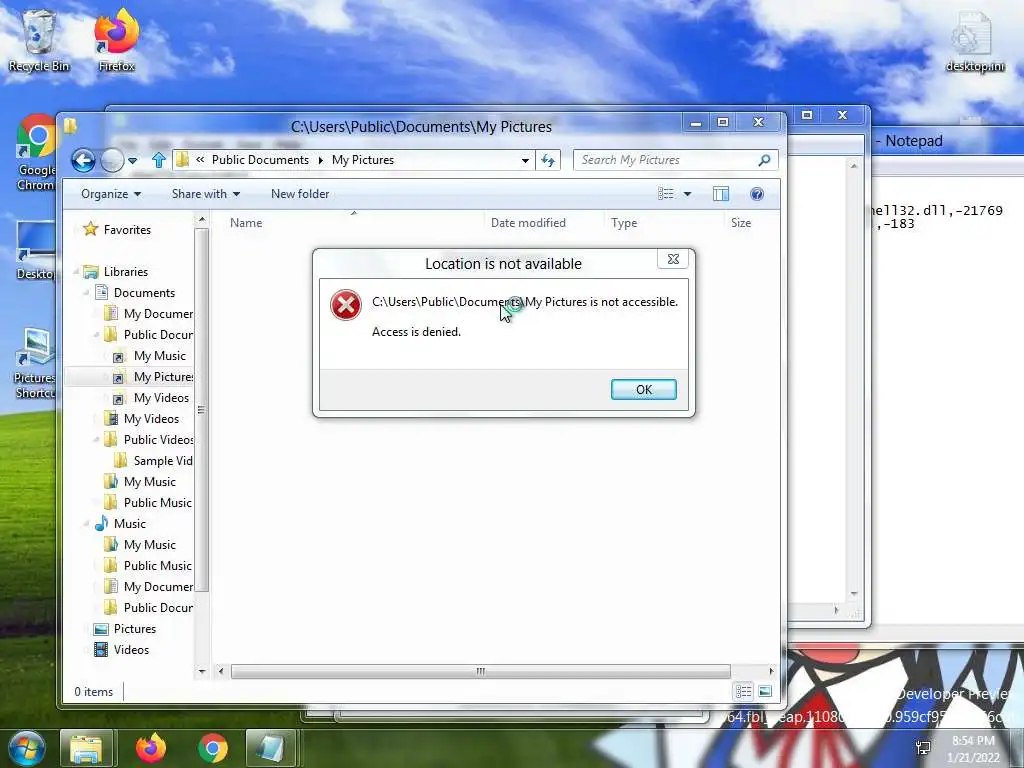Open the desktop.ini file icon
The height and width of the screenshot is (768, 1024).
pyautogui.click(x=974, y=41)
